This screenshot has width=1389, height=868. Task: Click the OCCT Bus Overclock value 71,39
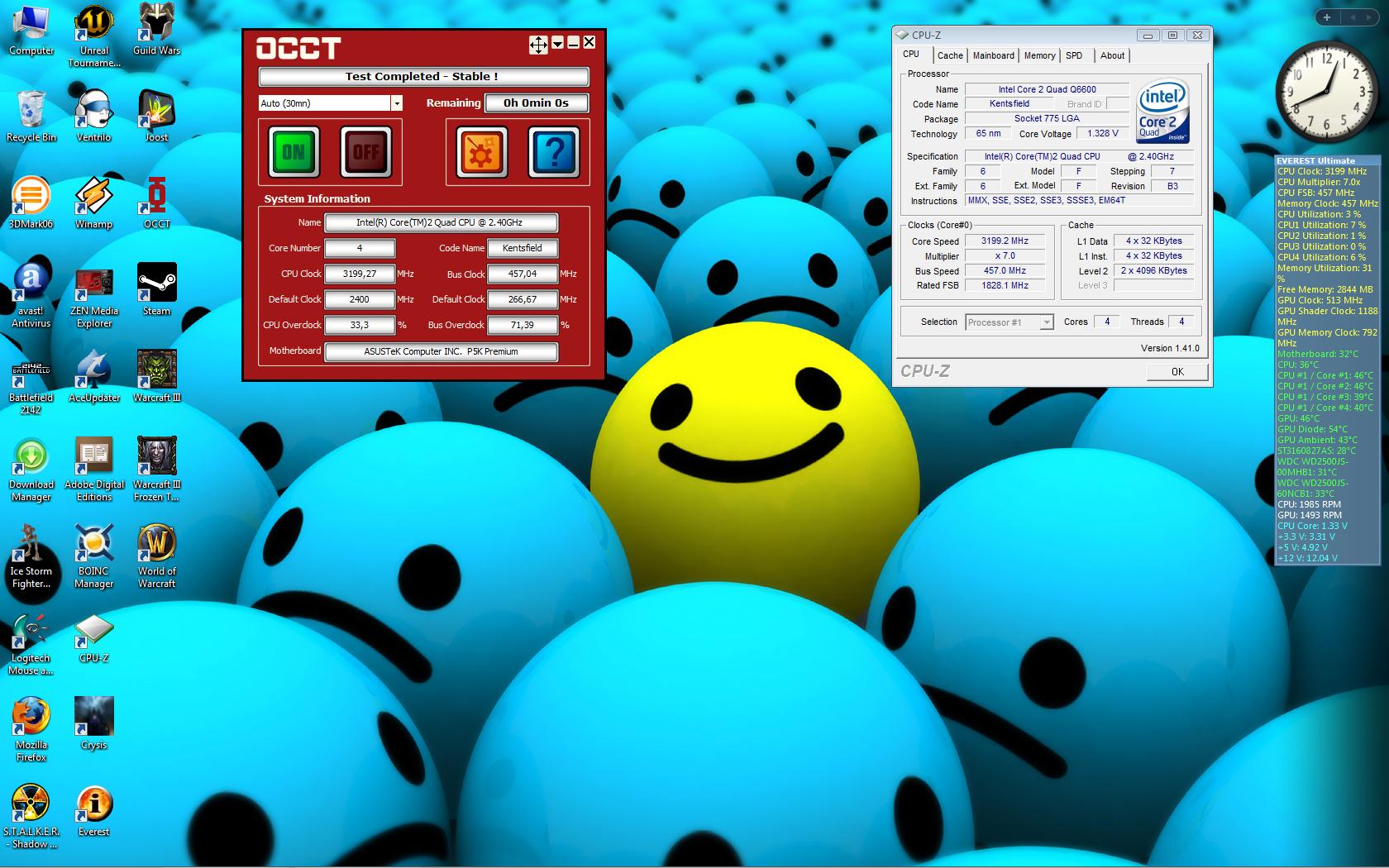click(523, 325)
